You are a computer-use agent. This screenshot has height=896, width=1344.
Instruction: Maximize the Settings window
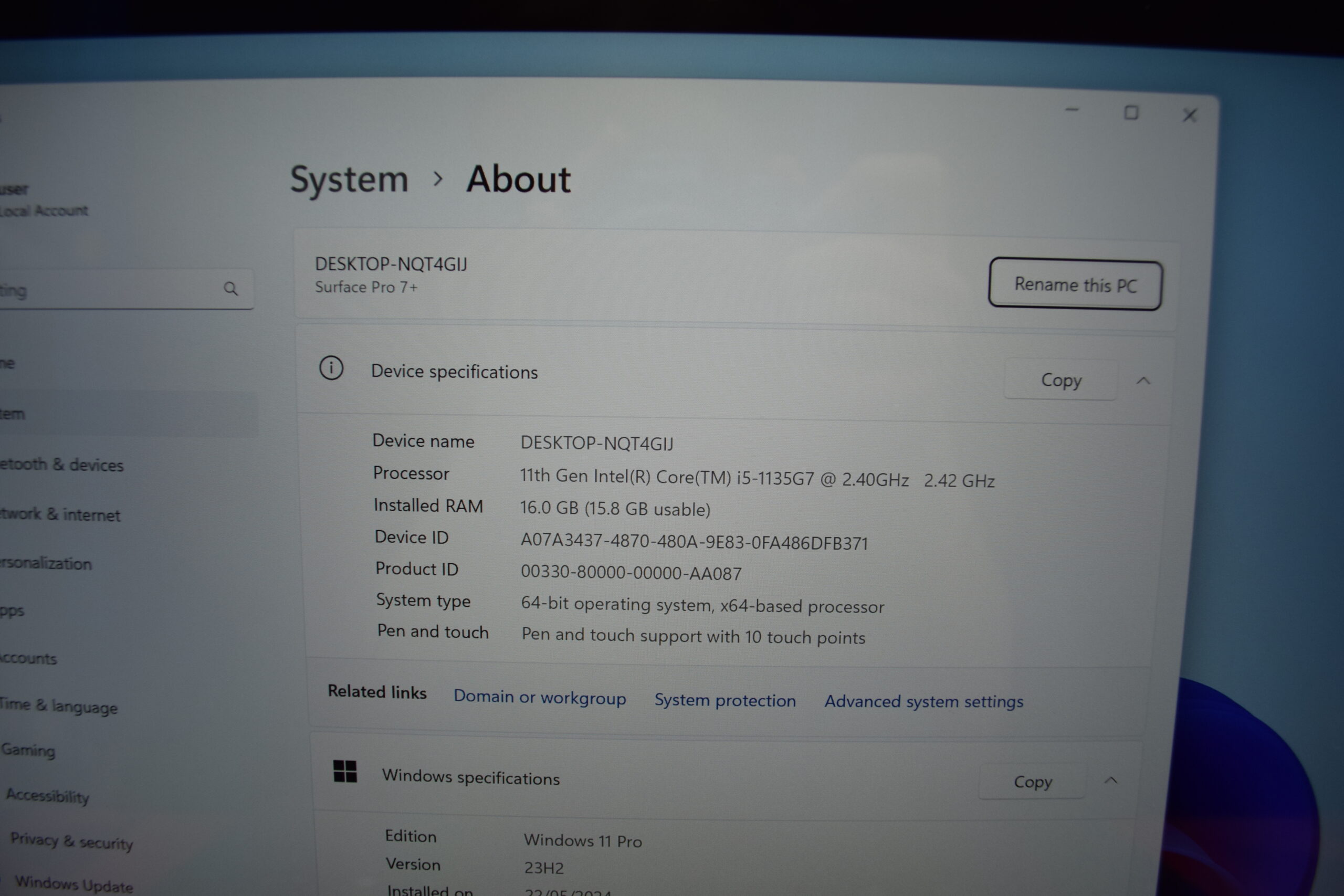[1131, 112]
